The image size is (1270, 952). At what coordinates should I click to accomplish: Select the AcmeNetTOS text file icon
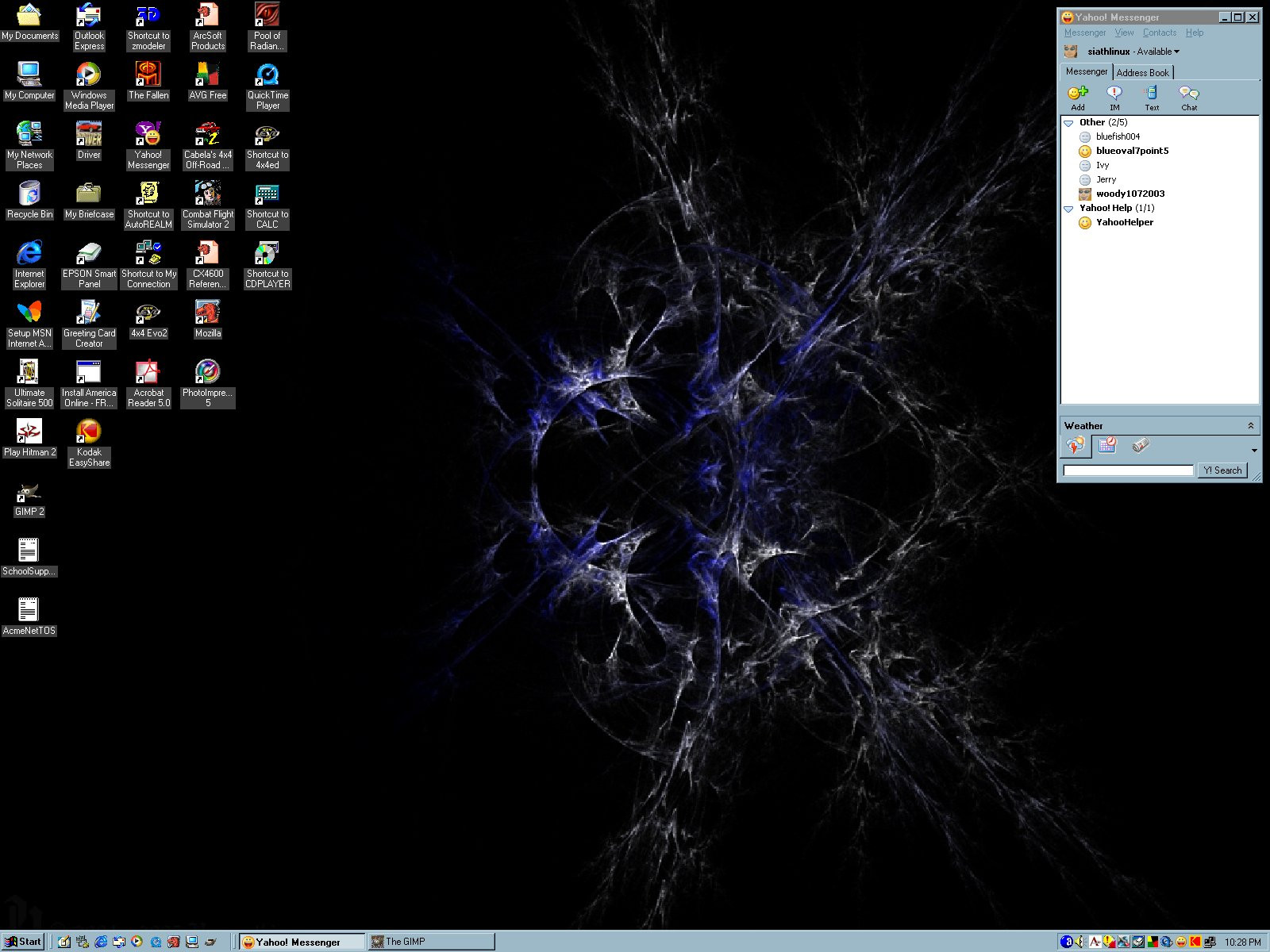click(x=29, y=616)
